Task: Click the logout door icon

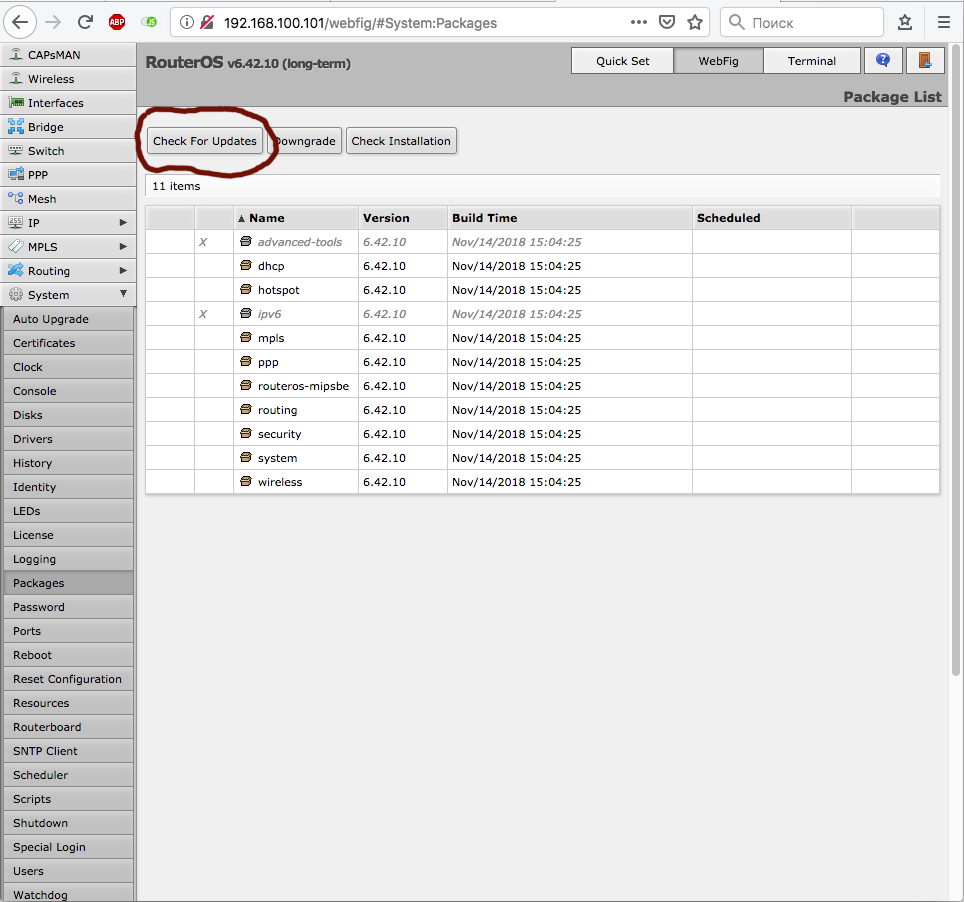Action: coord(925,60)
